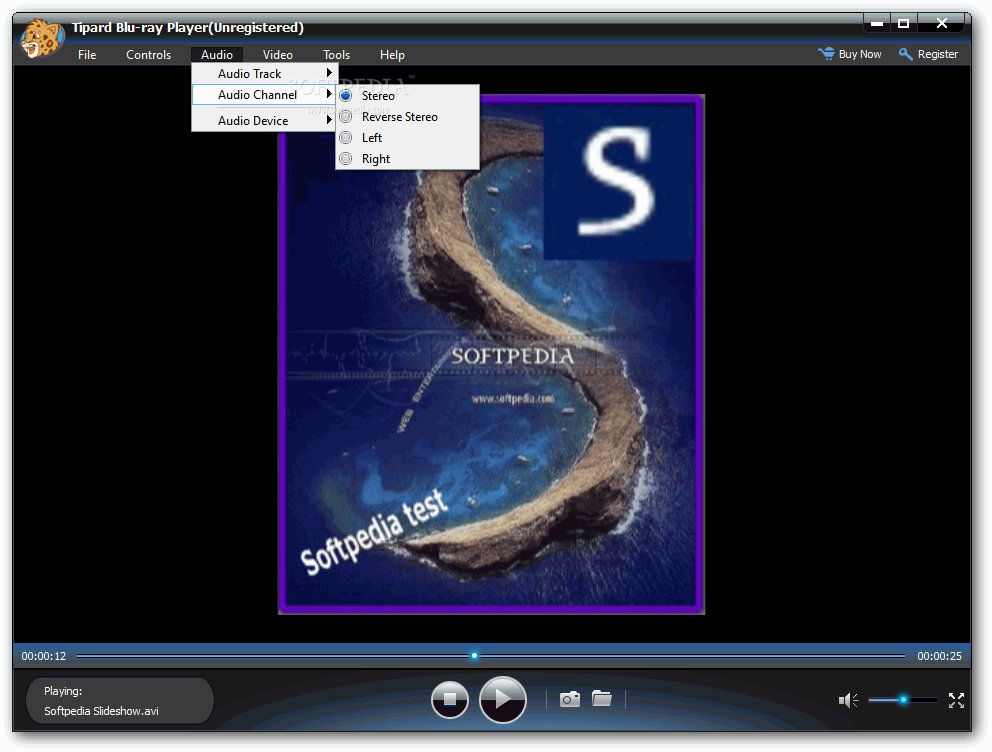The height and width of the screenshot is (752, 992).
Task: Expand the Audio Track submenu arrow
Action: point(329,73)
